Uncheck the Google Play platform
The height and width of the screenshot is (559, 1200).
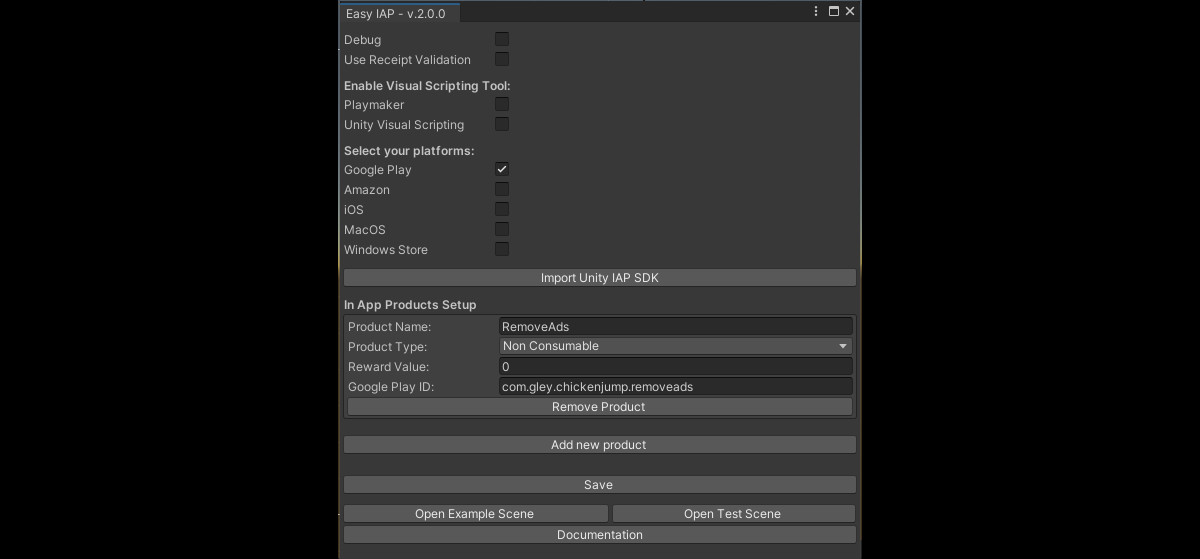click(502, 169)
